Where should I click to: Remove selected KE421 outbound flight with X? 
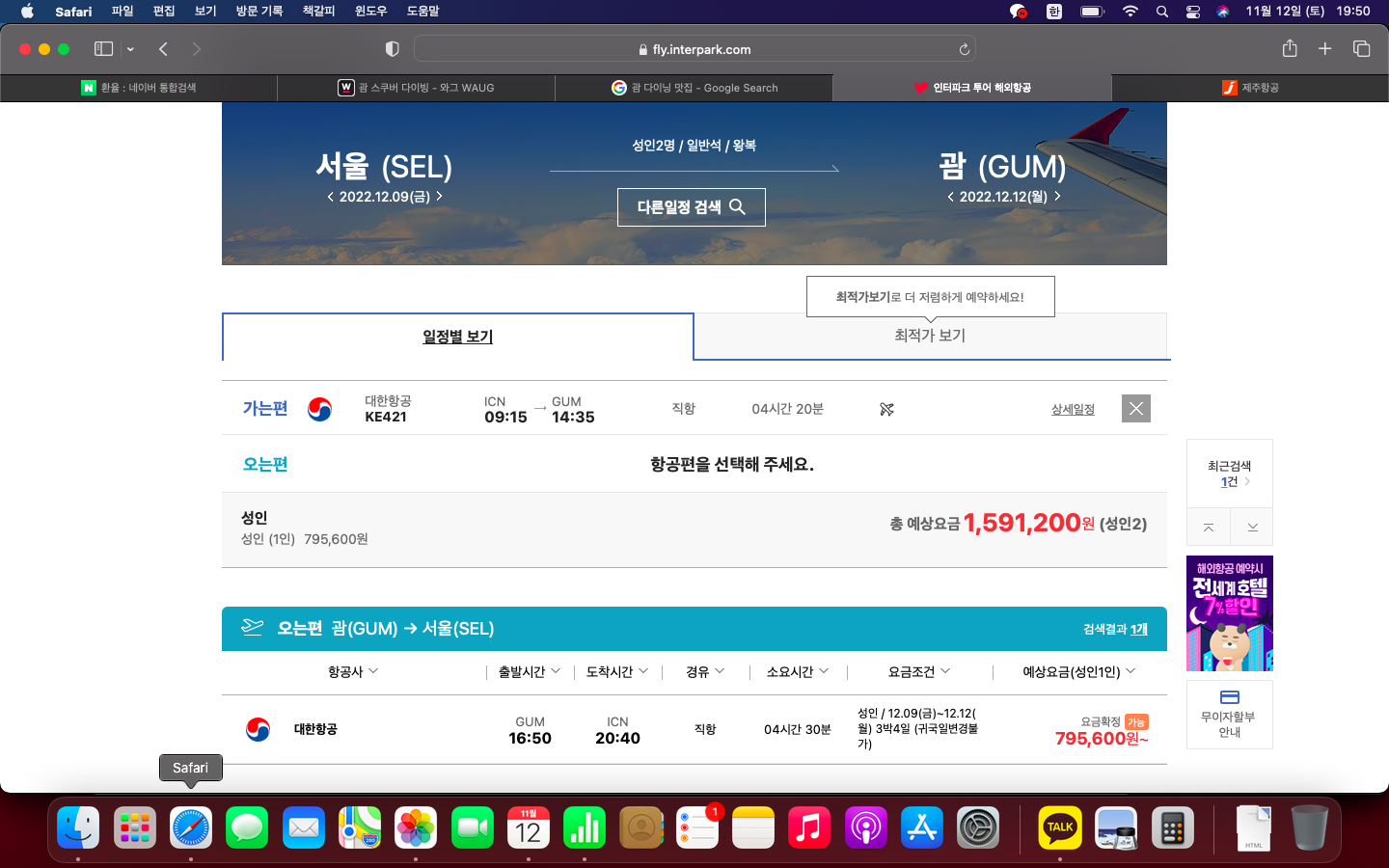pyautogui.click(x=1136, y=409)
